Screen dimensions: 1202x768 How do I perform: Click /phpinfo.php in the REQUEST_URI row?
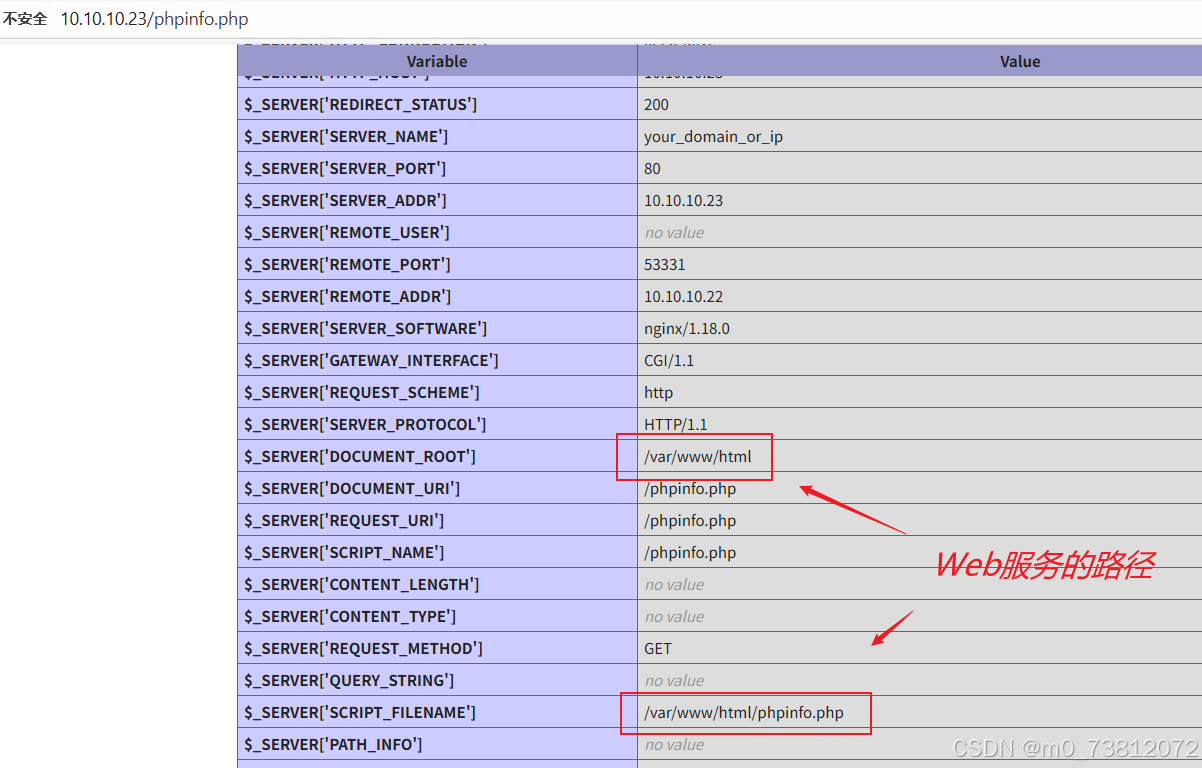click(x=690, y=520)
